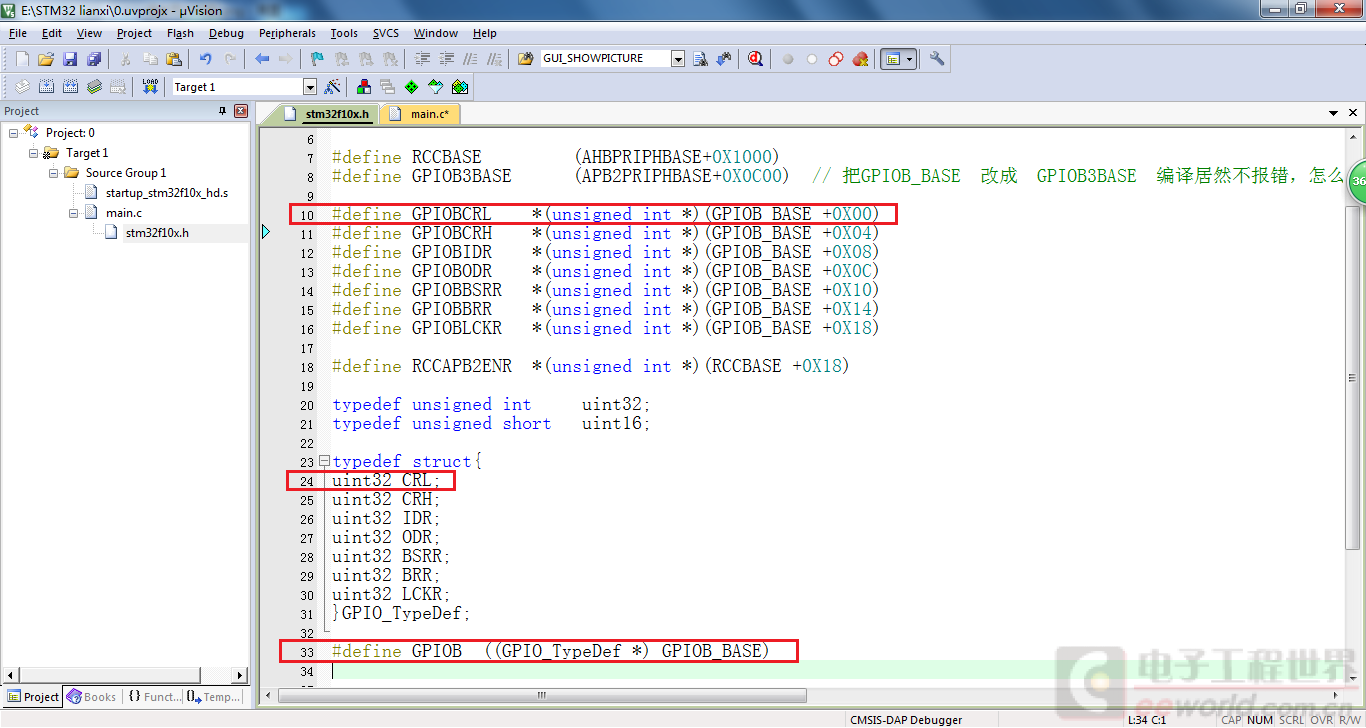Image resolution: width=1366 pixels, height=728 pixels.
Task: Select main.c in the project tree
Action: (124, 213)
